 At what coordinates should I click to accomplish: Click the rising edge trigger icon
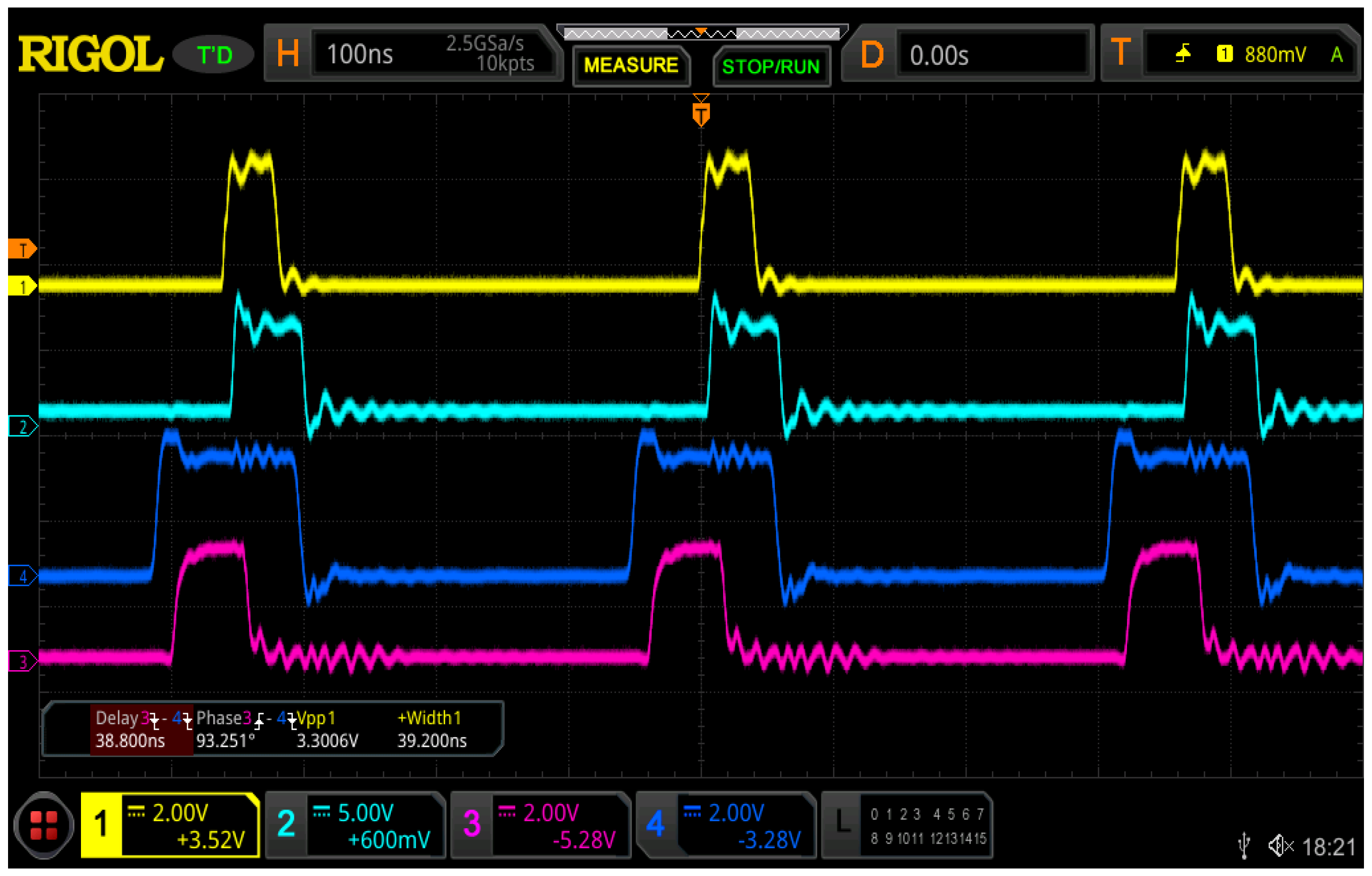1184,54
